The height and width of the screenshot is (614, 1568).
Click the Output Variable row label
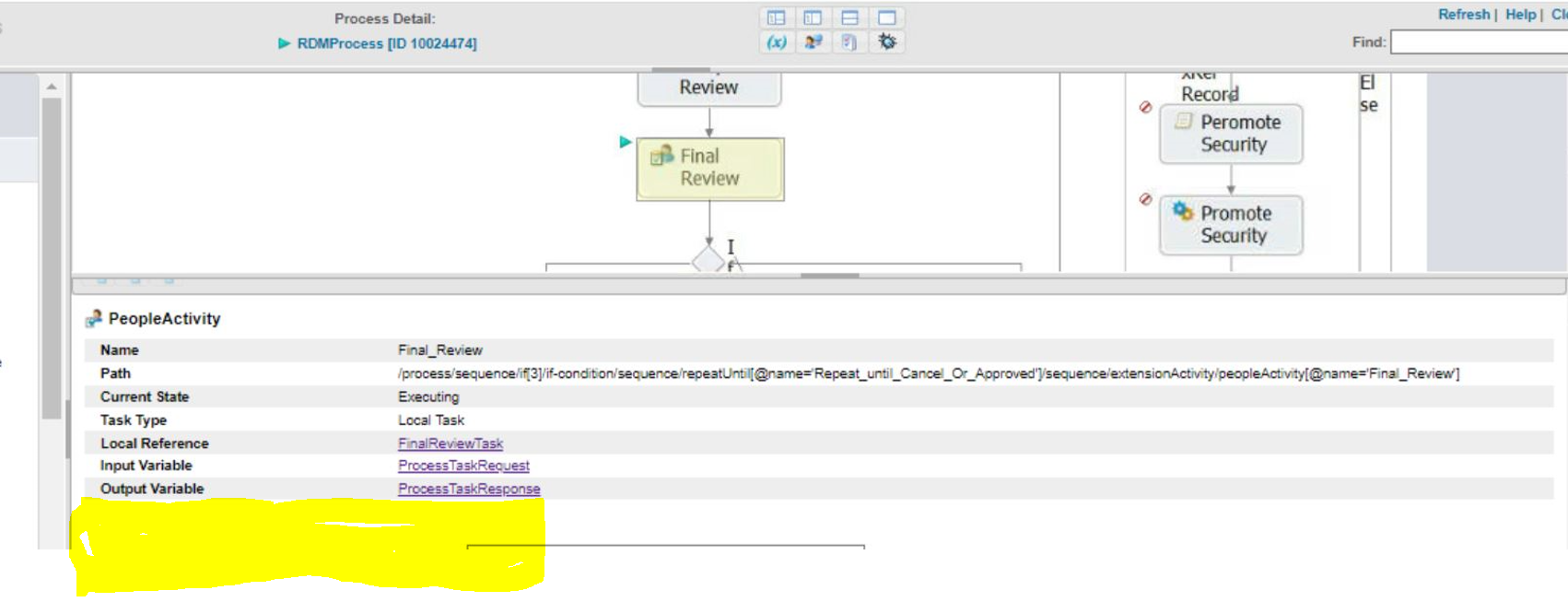[152, 489]
